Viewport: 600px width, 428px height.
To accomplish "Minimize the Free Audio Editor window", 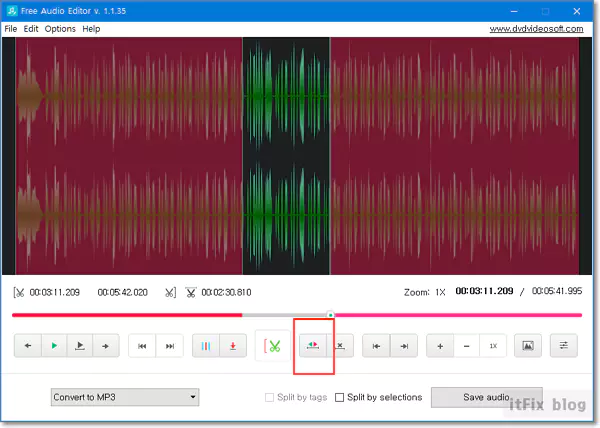I will click(x=514, y=11).
